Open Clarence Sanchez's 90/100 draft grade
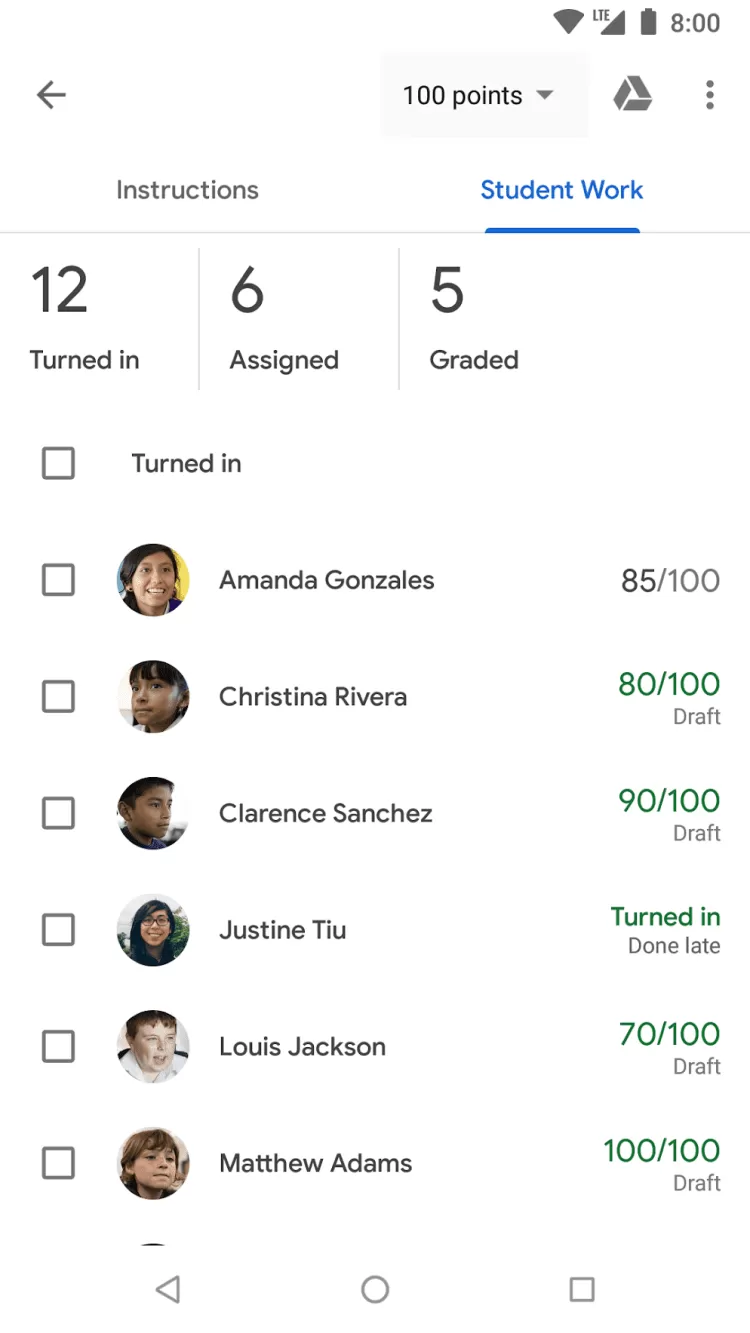Viewport: 750px width, 1333px height. pyautogui.click(x=668, y=814)
